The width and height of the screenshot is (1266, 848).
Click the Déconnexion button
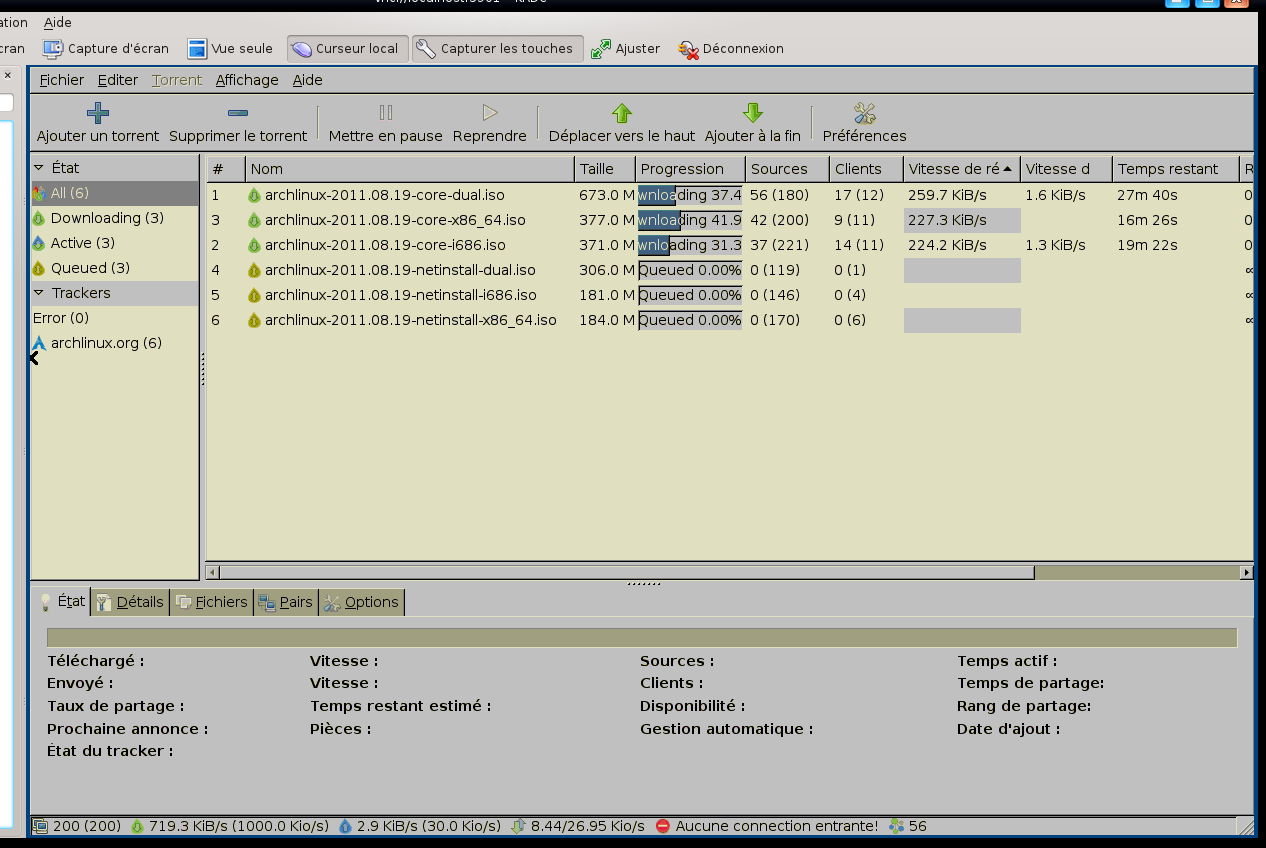[731, 48]
